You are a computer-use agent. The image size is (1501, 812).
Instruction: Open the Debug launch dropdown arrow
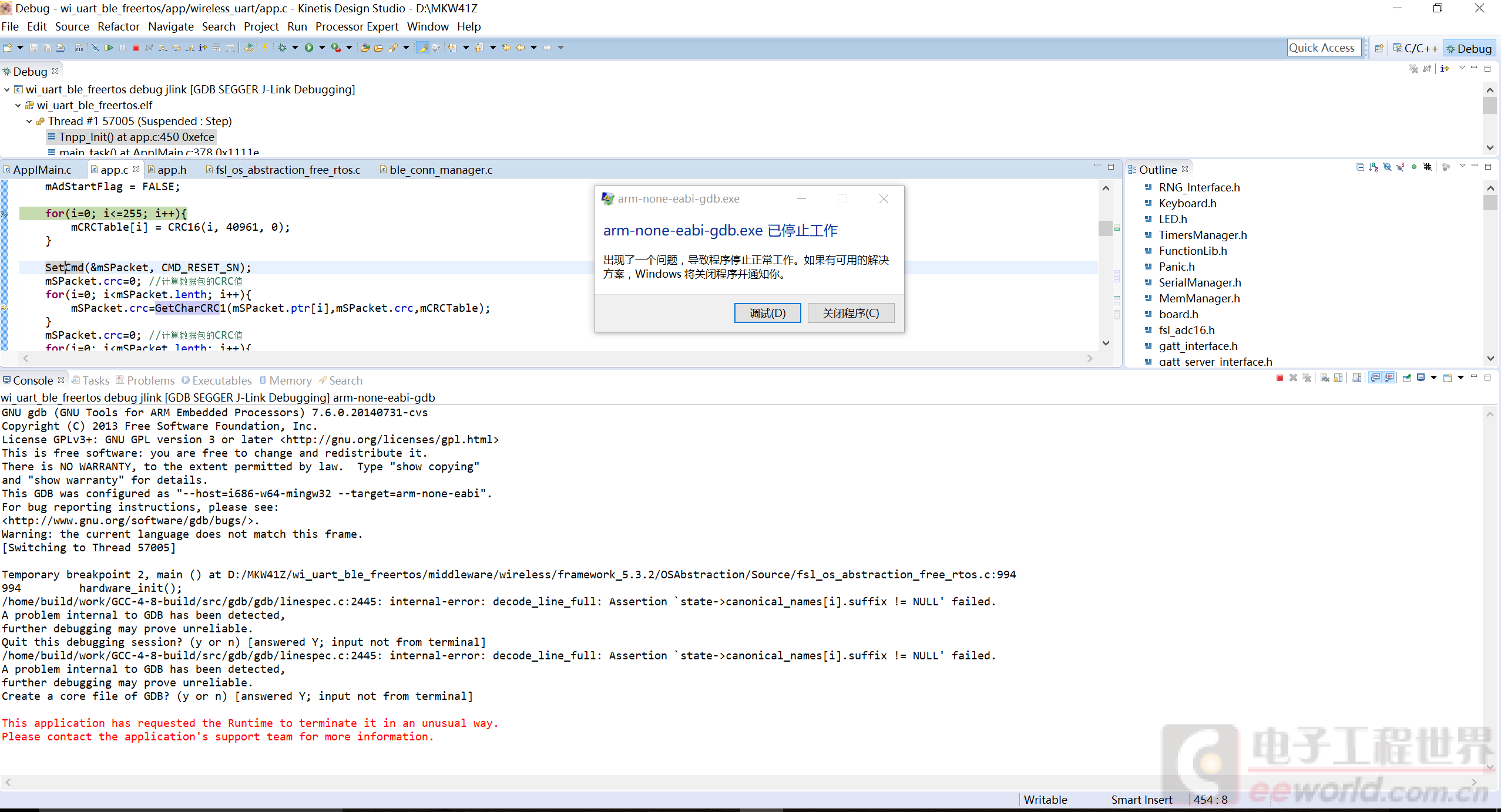pyautogui.click(x=295, y=48)
